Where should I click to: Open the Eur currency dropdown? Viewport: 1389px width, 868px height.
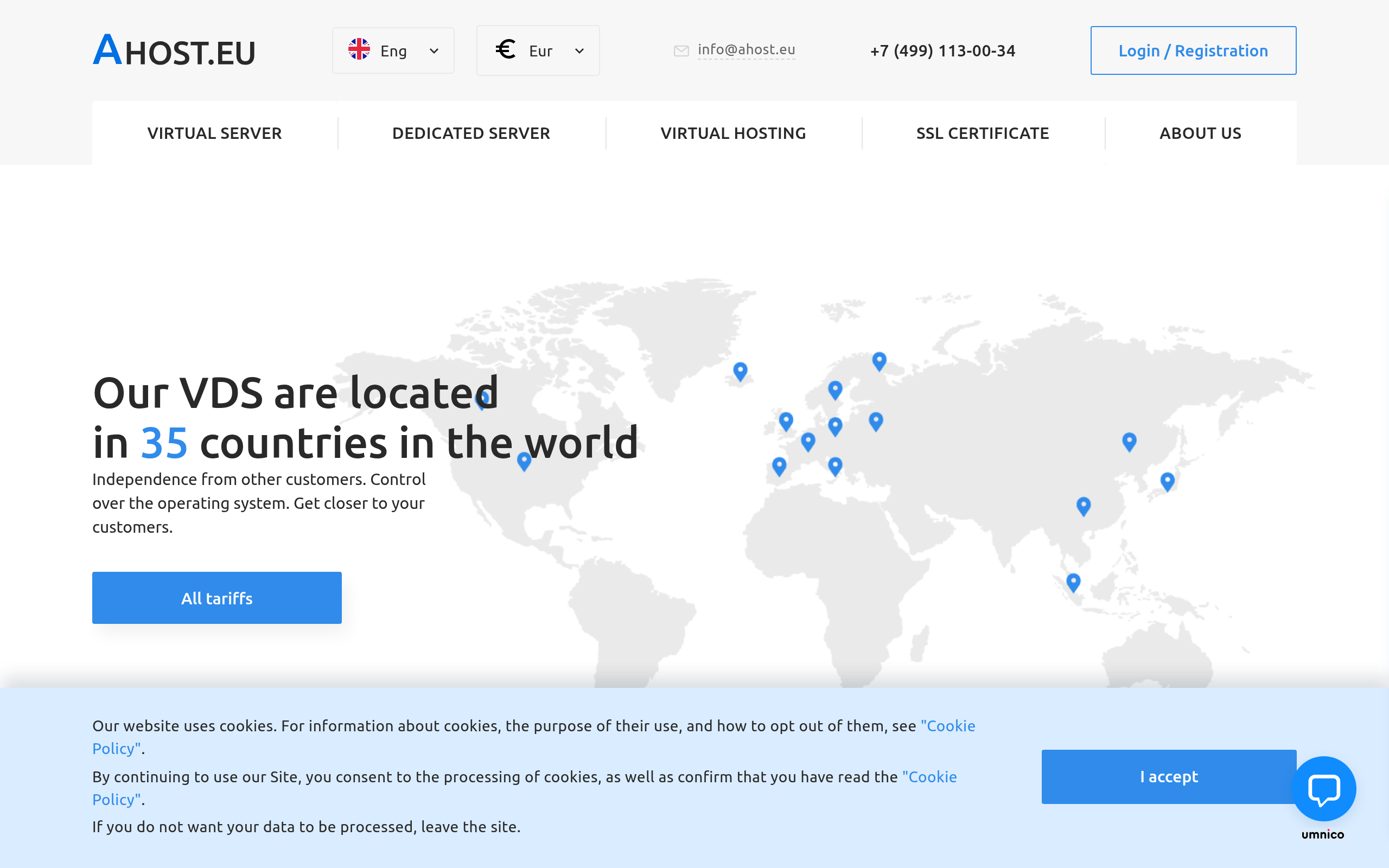538,50
